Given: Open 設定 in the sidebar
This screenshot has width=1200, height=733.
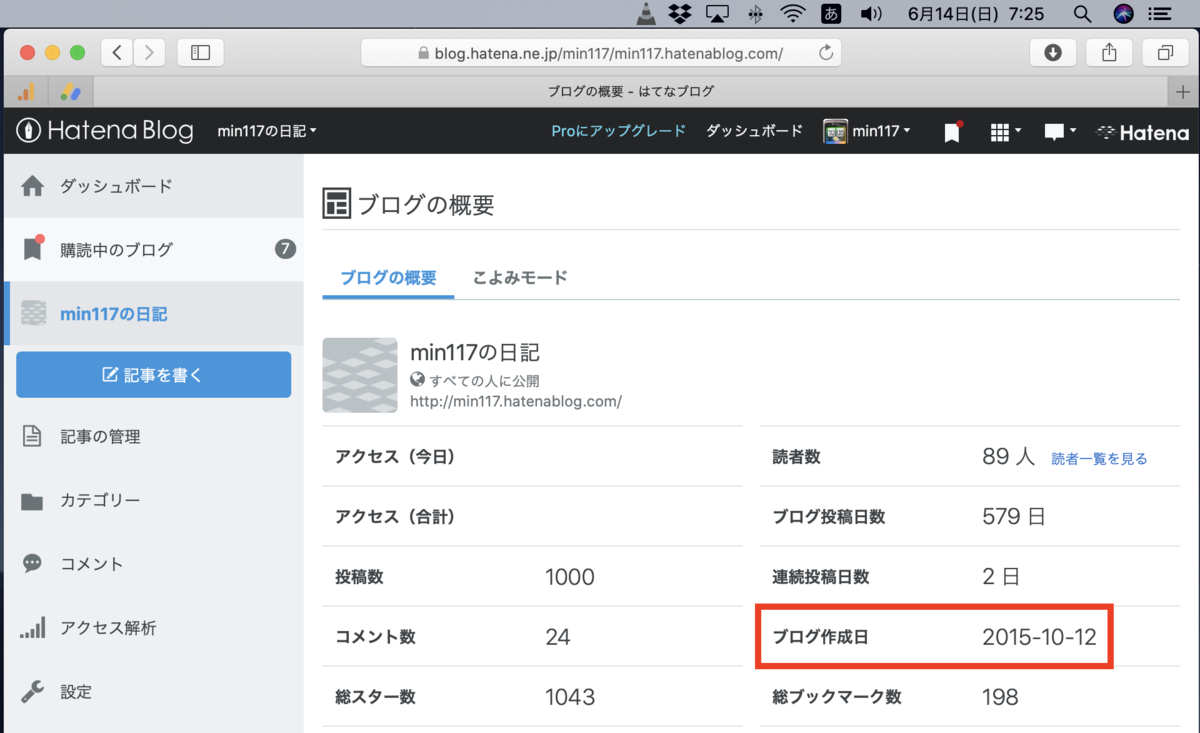Looking at the screenshot, I should coord(154,692).
